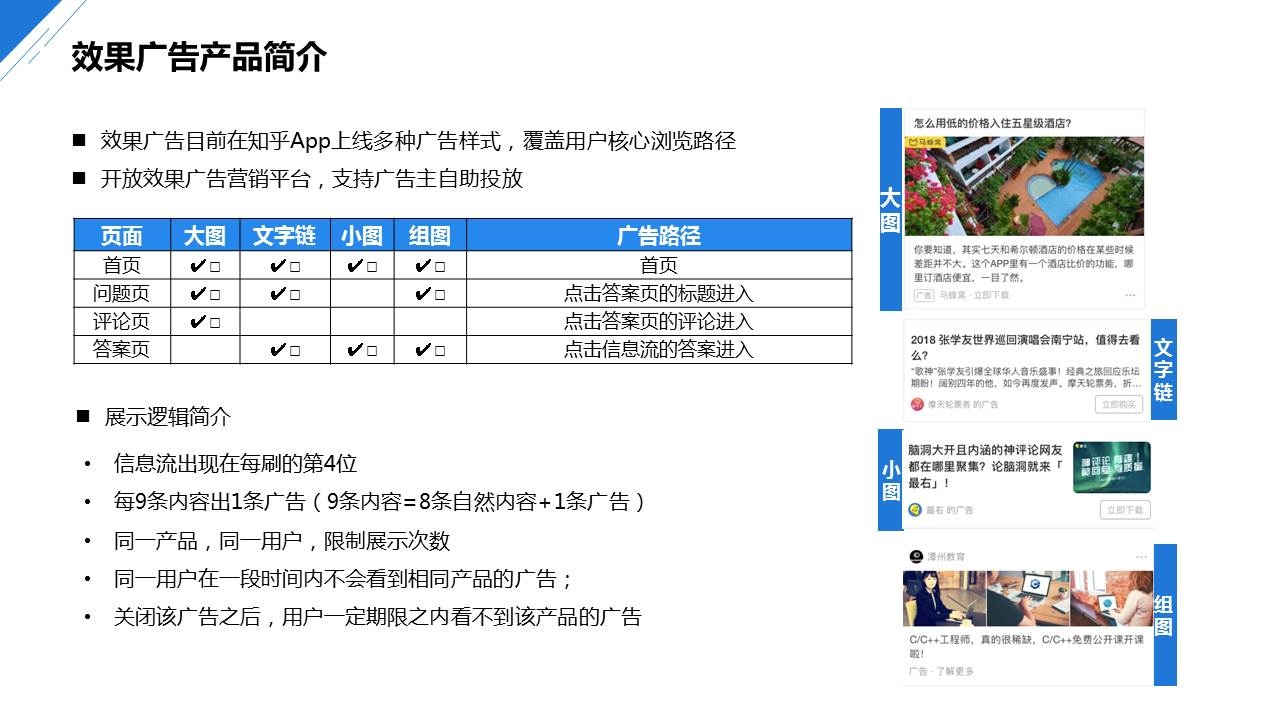Click the 立即下载 button on the 最右 ad
The width and height of the screenshot is (1280, 720).
point(1125,510)
